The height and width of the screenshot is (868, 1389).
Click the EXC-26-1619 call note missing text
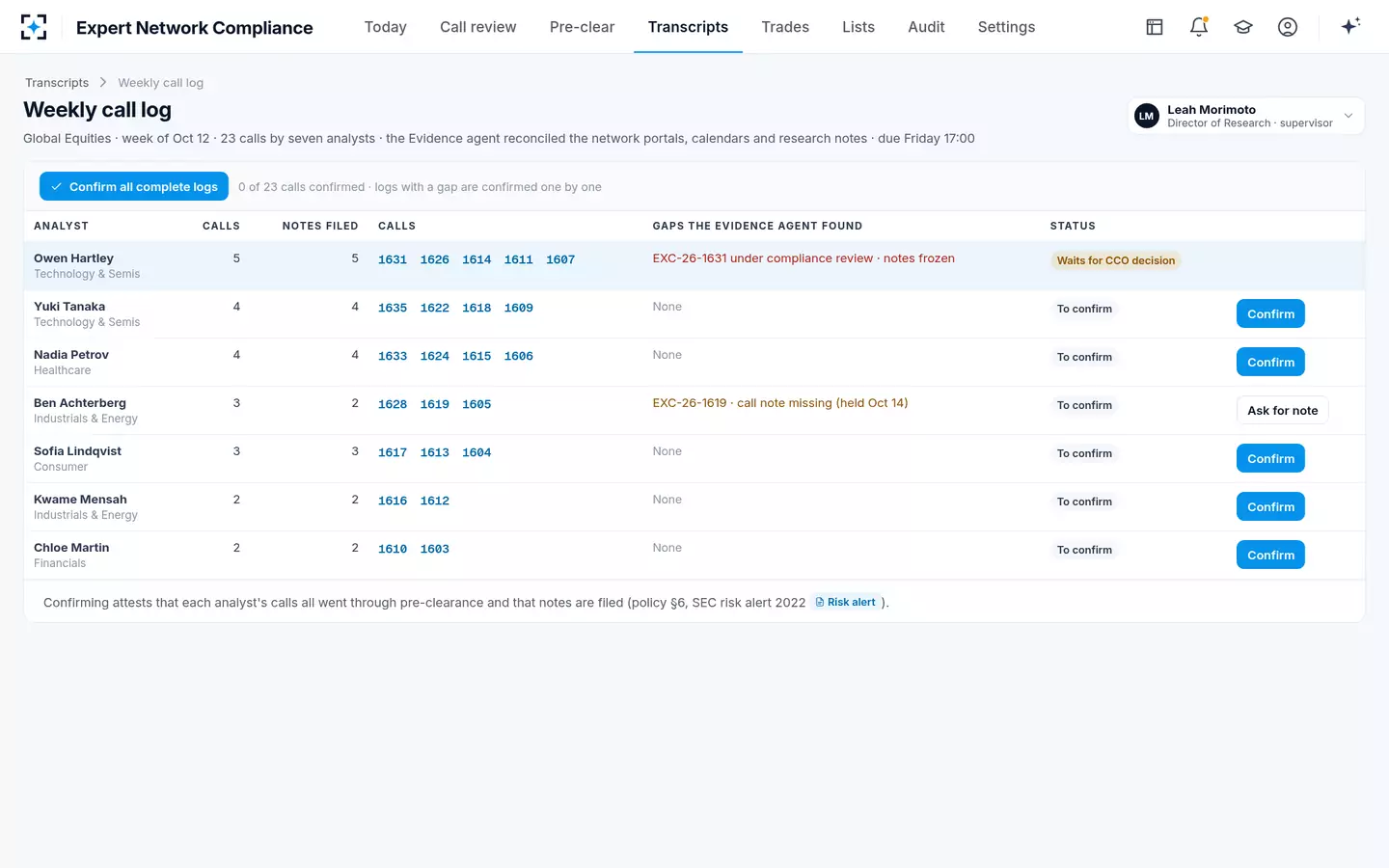(x=780, y=403)
